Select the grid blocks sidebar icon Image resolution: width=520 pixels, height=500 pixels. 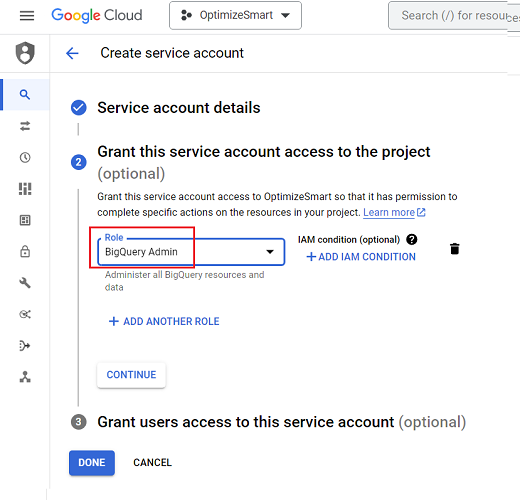[25, 189]
